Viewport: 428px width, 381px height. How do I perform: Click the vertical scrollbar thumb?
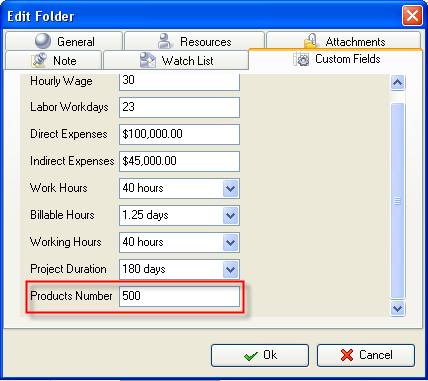click(x=397, y=201)
